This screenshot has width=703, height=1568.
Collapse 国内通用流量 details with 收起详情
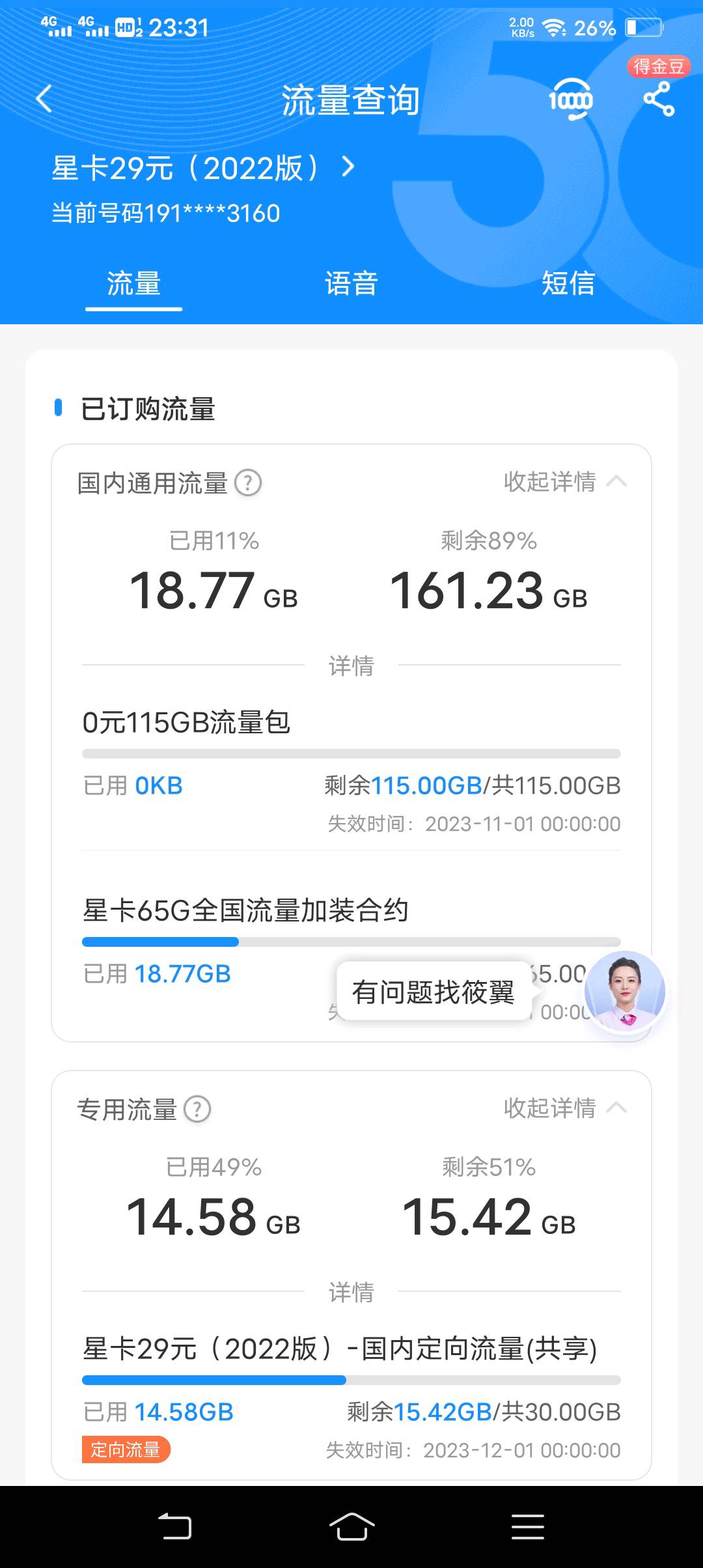(564, 482)
